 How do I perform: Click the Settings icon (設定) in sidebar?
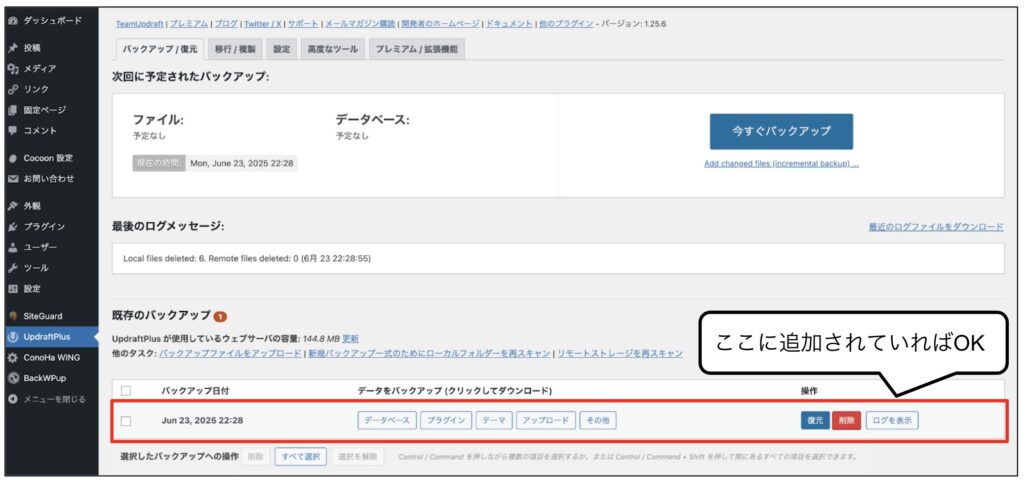[12, 289]
